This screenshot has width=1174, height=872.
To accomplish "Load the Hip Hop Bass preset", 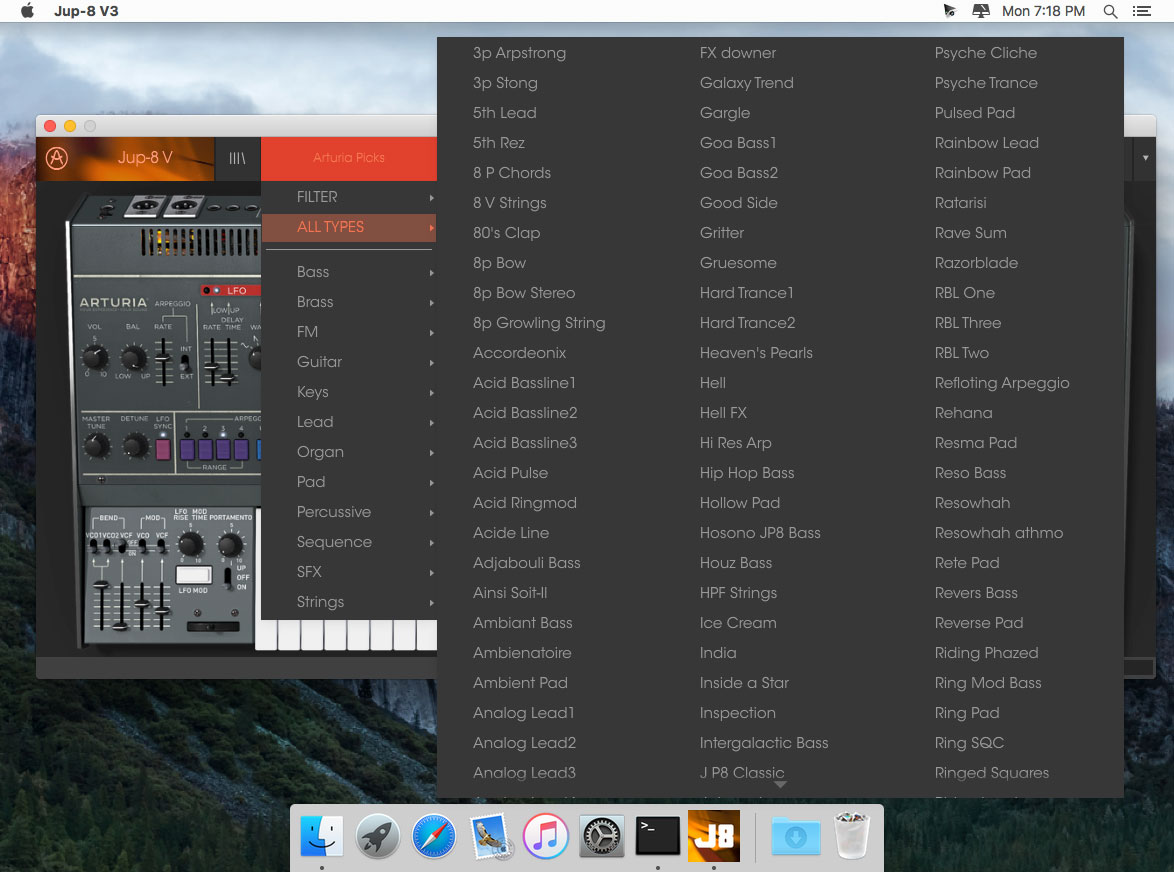I will tap(746, 472).
